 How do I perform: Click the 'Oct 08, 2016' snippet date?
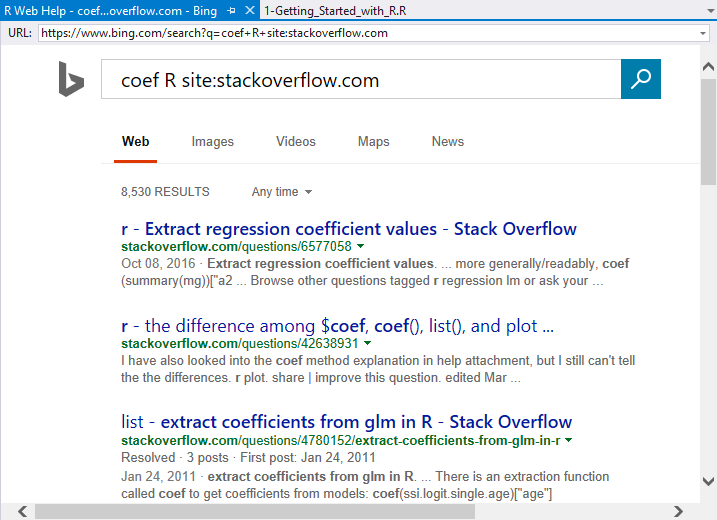pyautogui.click(x=158, y=263)
